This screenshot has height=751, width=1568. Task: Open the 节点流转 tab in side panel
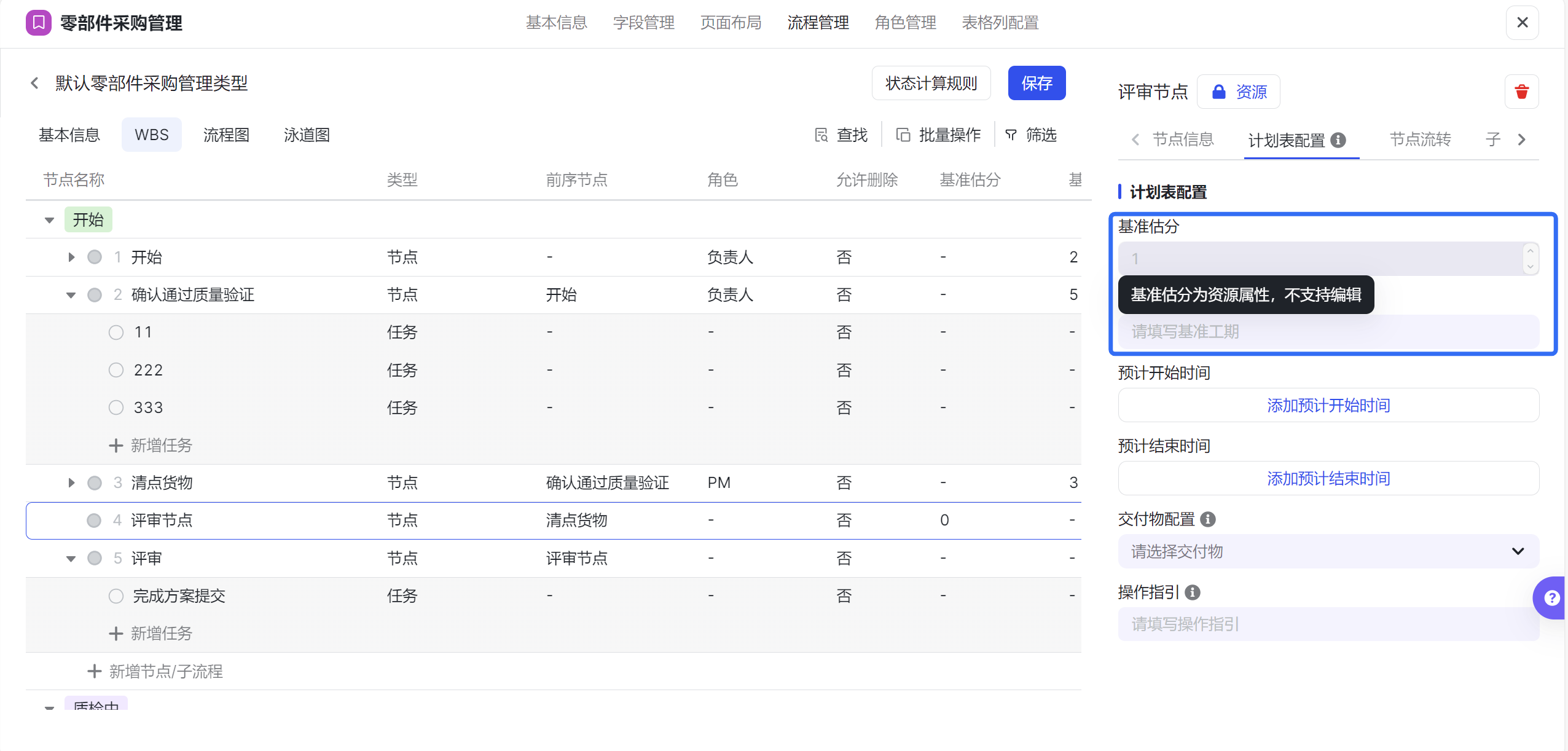pos(1421,140)
